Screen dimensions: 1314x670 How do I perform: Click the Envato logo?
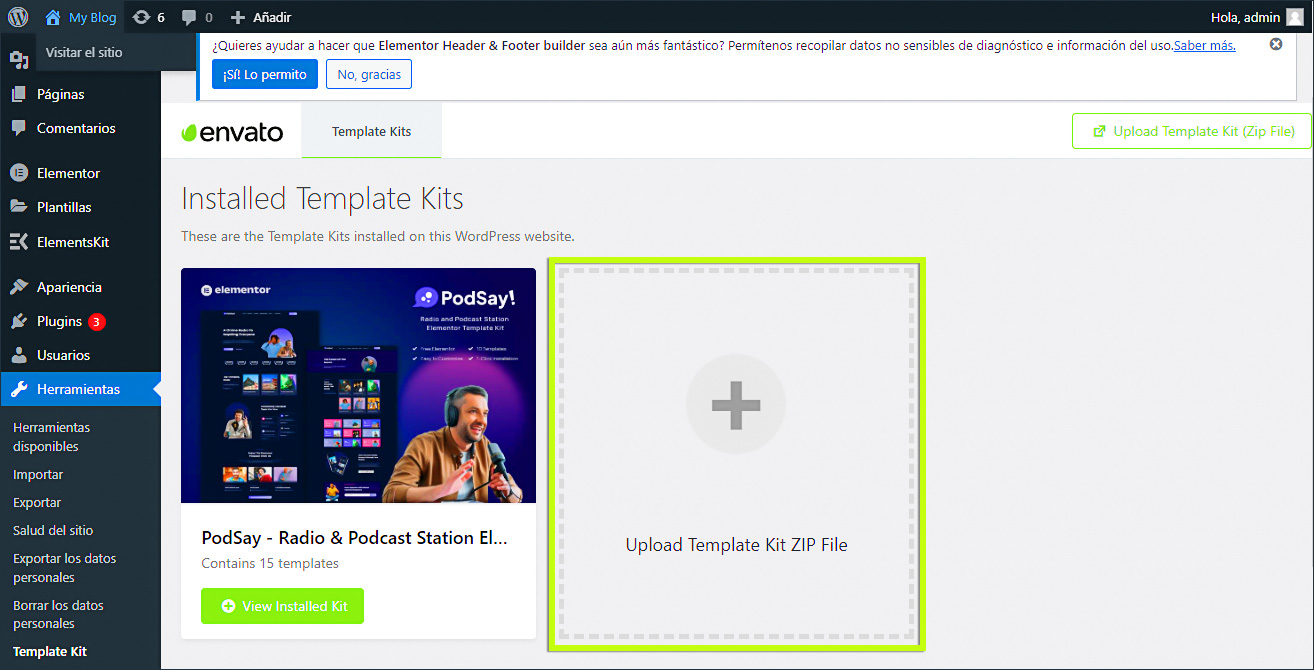click(232, 132)
